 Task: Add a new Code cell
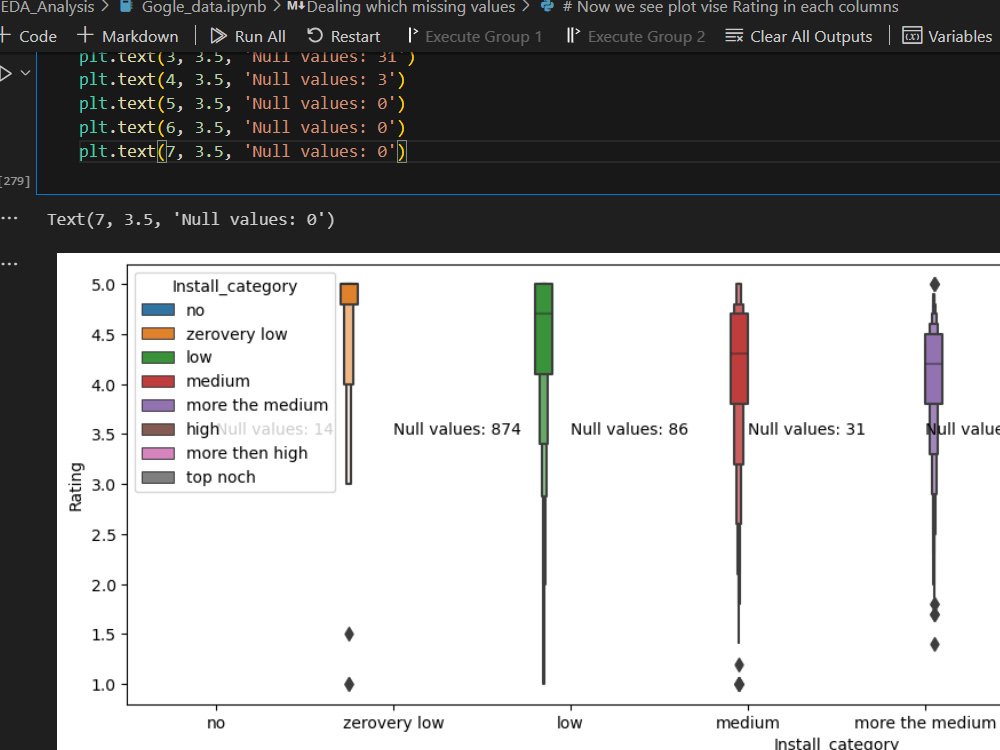[x=30, y=36]
